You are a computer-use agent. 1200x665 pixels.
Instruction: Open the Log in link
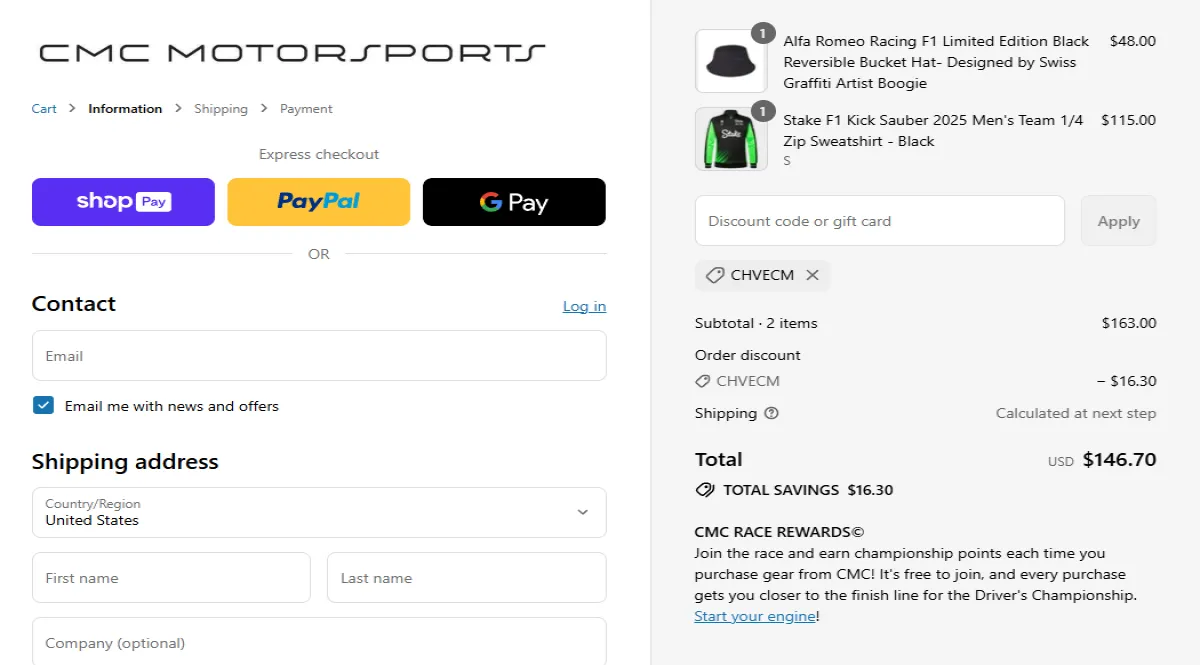click(584, 306)
